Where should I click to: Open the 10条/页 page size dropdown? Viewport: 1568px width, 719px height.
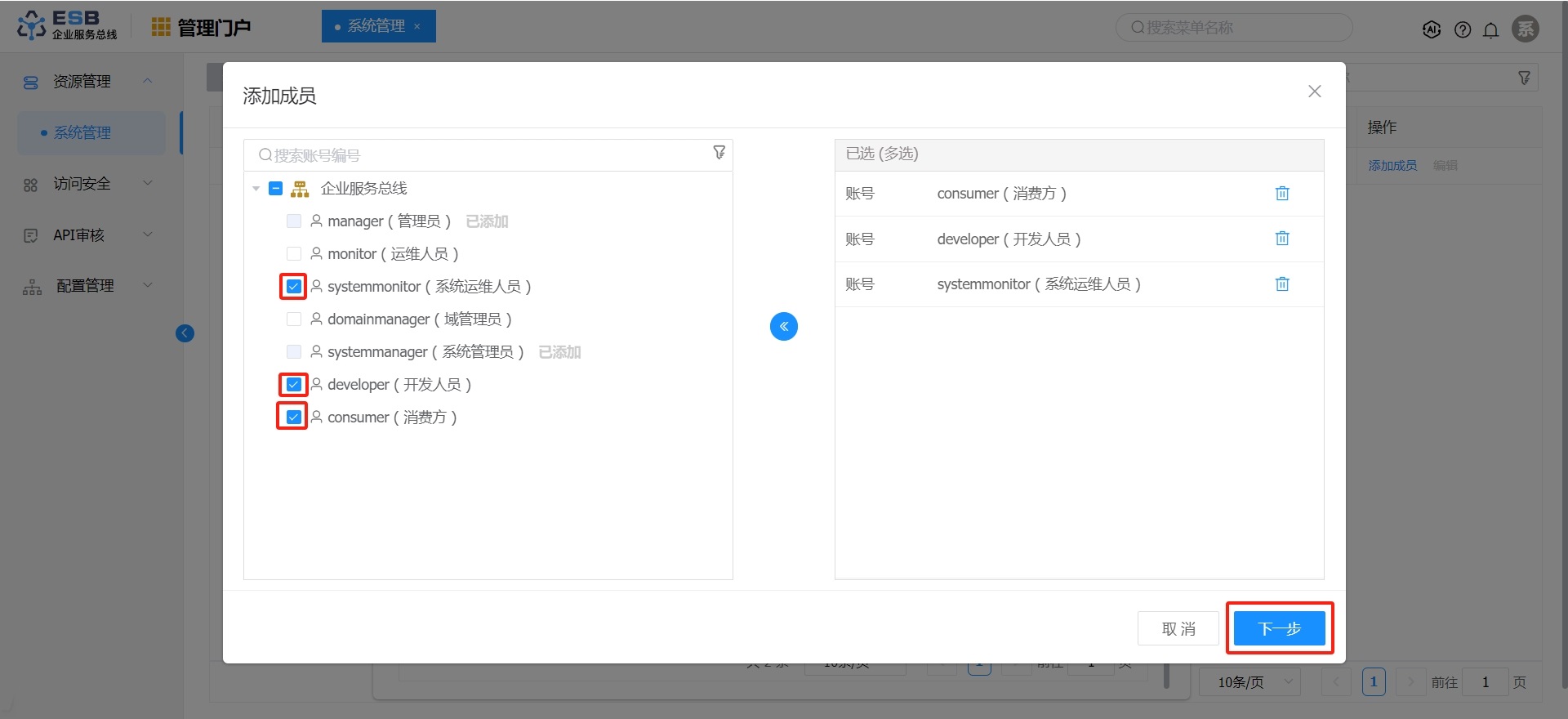[1249, 682]
